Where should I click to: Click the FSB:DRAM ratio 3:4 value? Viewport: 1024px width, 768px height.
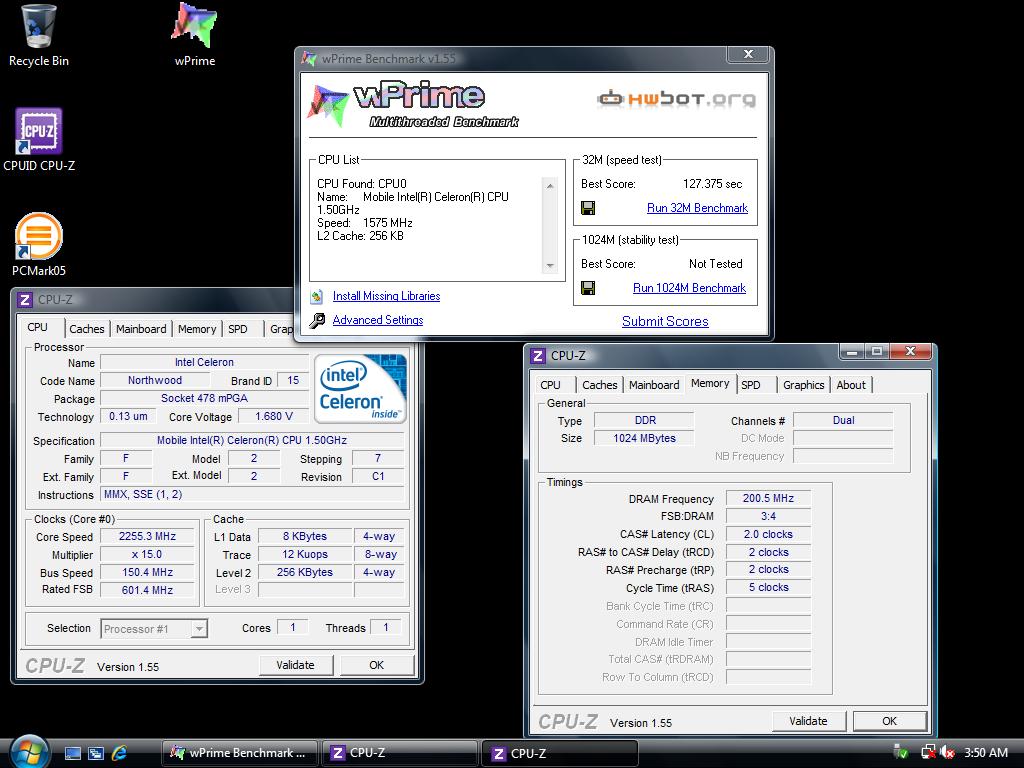coord(768,517)
